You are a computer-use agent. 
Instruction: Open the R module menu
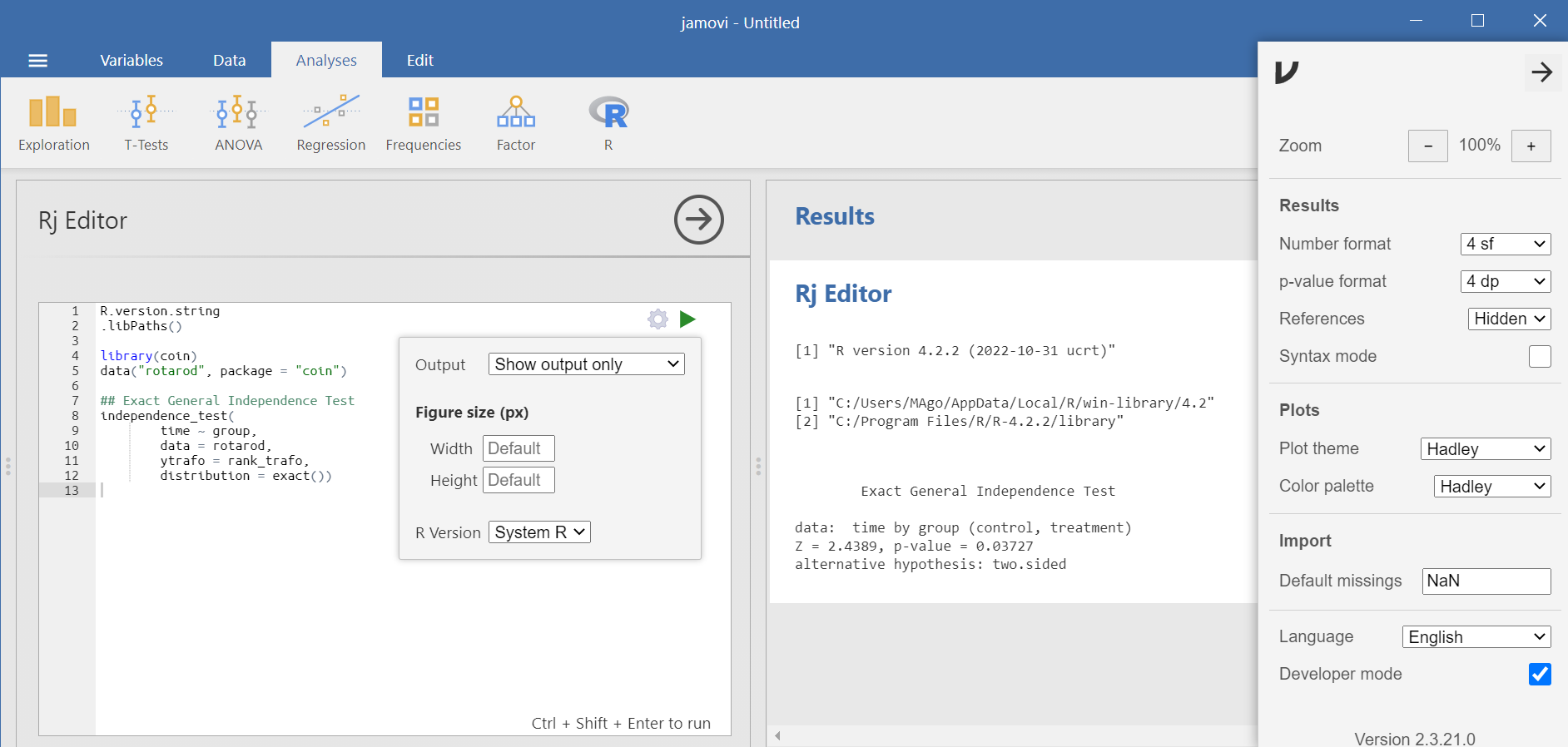608,124
